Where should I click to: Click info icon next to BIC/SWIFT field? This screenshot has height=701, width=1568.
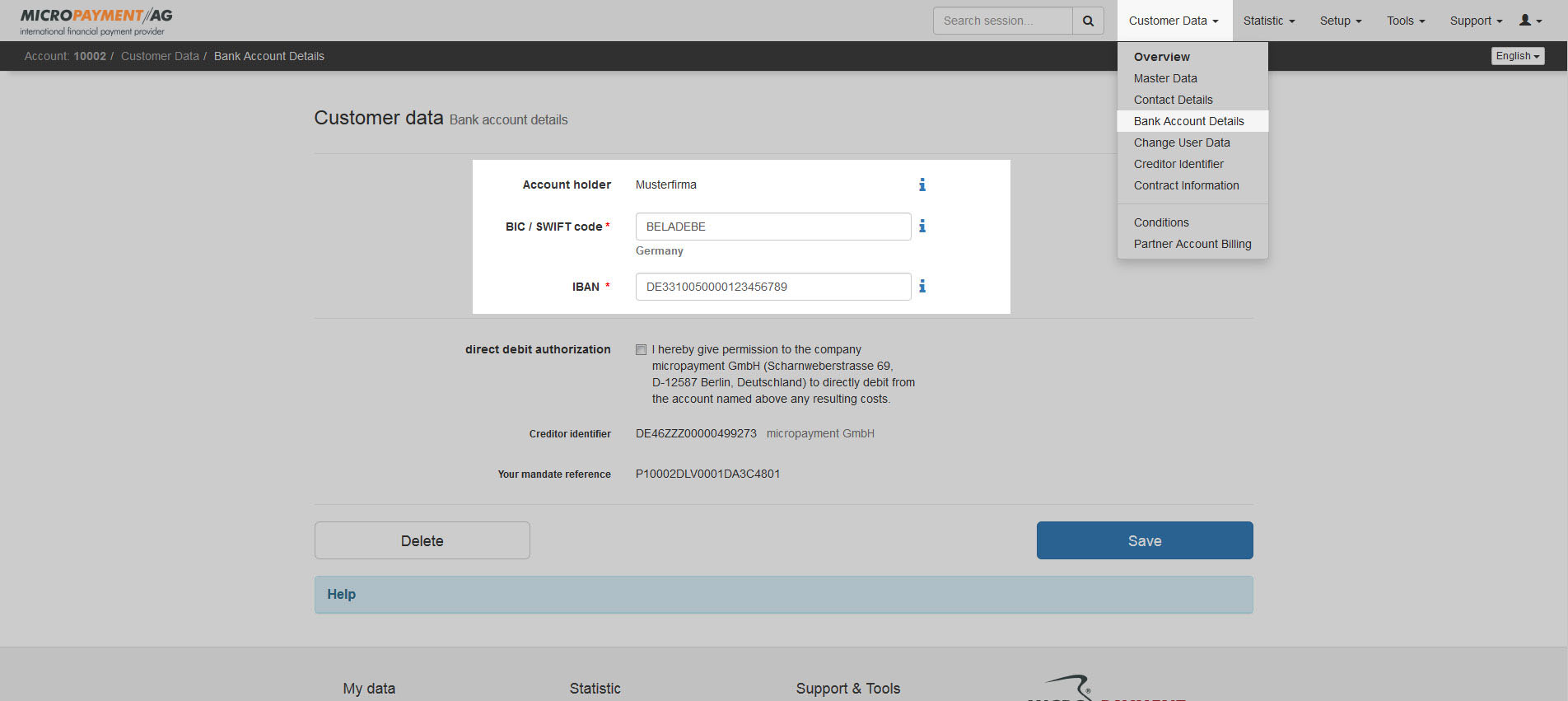(922, 226)
